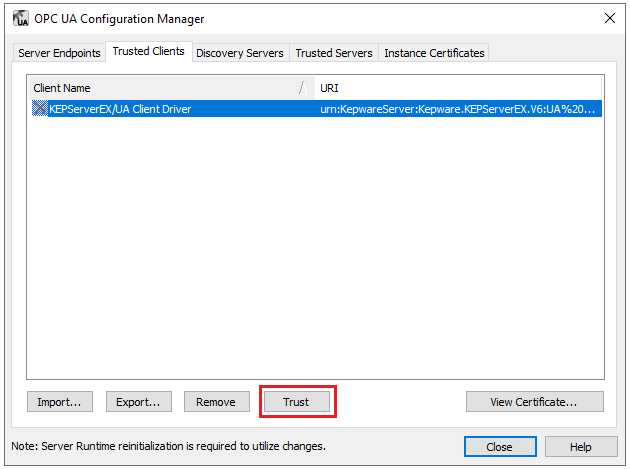Click the Export... button
The width and height of the screenshot is (630, 469).
[x=139, y=401]
